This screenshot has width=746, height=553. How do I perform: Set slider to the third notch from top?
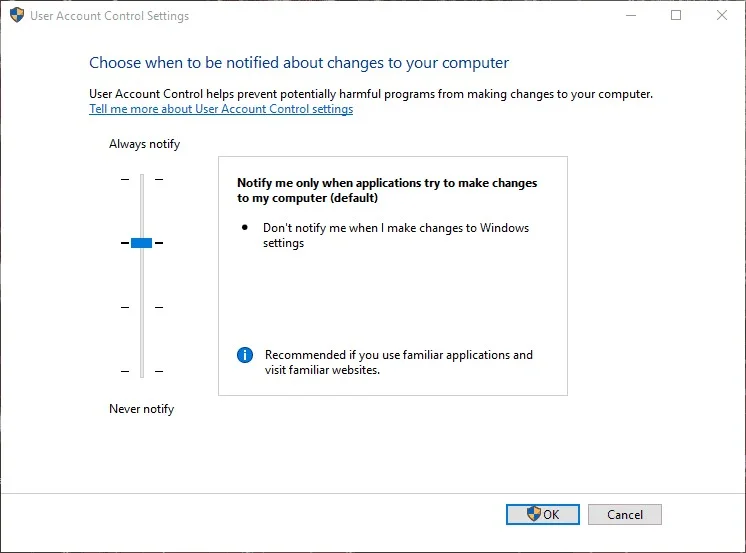point(141,307)
